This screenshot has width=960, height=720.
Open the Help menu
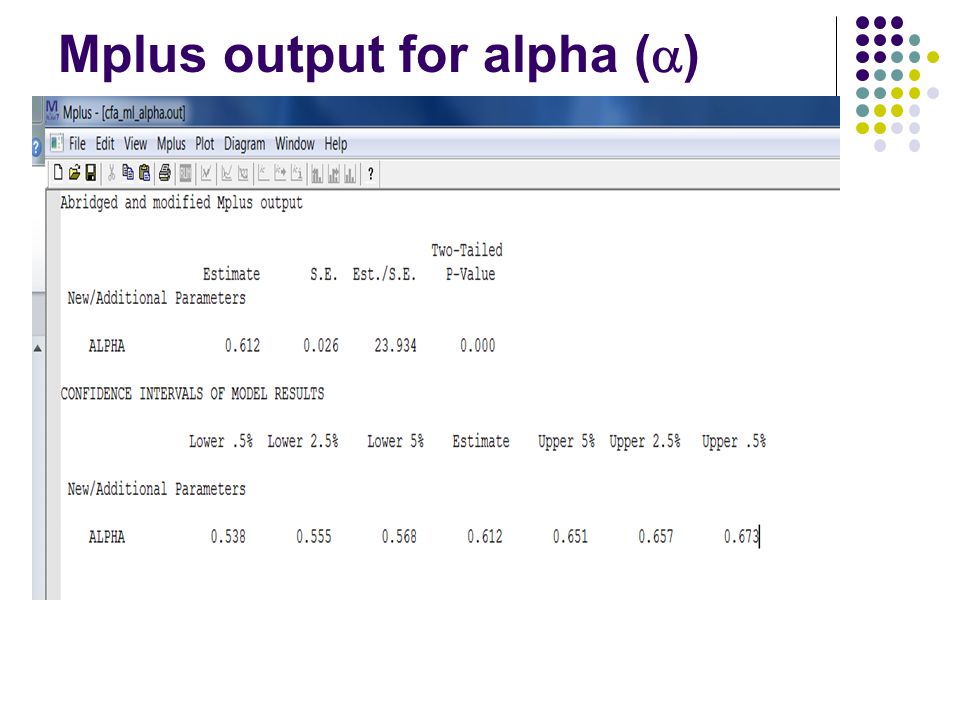(x=336, y=144)
